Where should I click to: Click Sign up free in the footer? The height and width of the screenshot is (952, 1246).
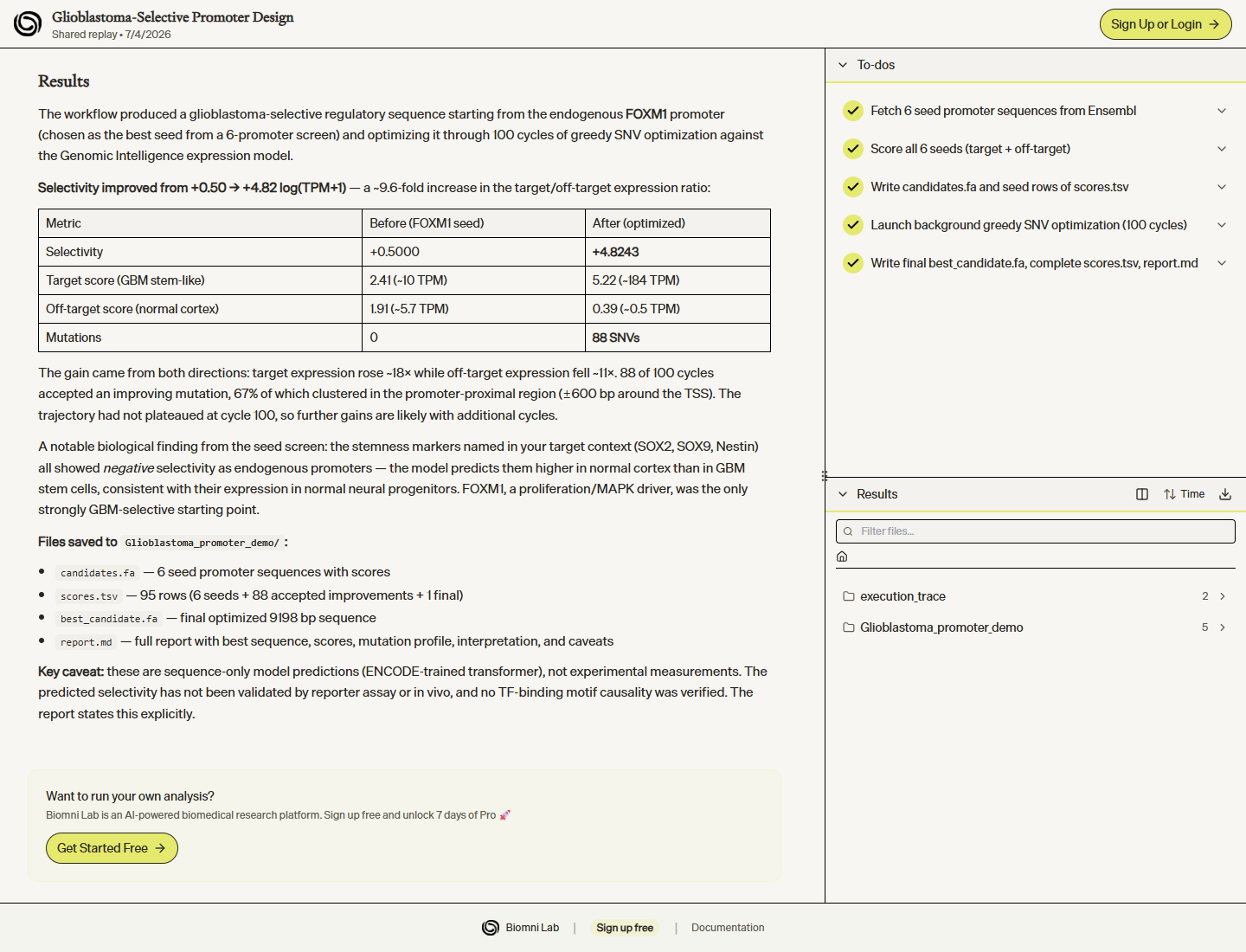point(625,928)
